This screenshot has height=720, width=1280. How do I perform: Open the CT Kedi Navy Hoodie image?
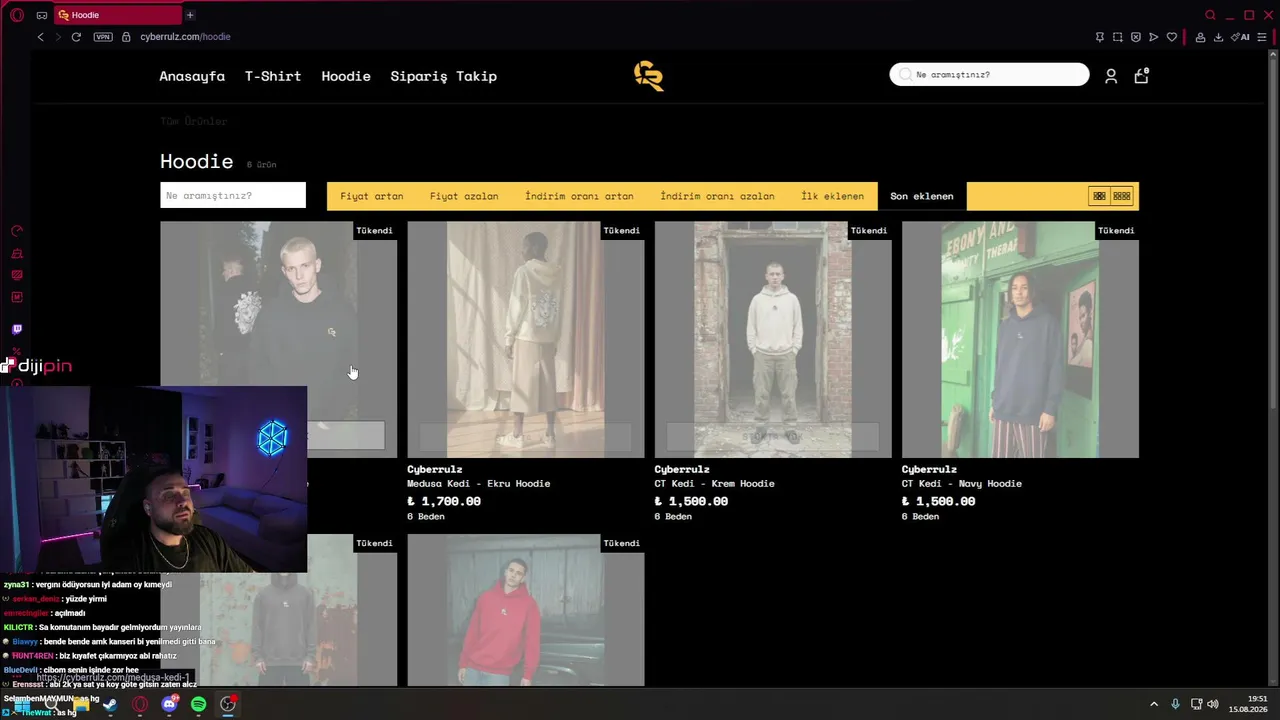(x=1020, y=339)
